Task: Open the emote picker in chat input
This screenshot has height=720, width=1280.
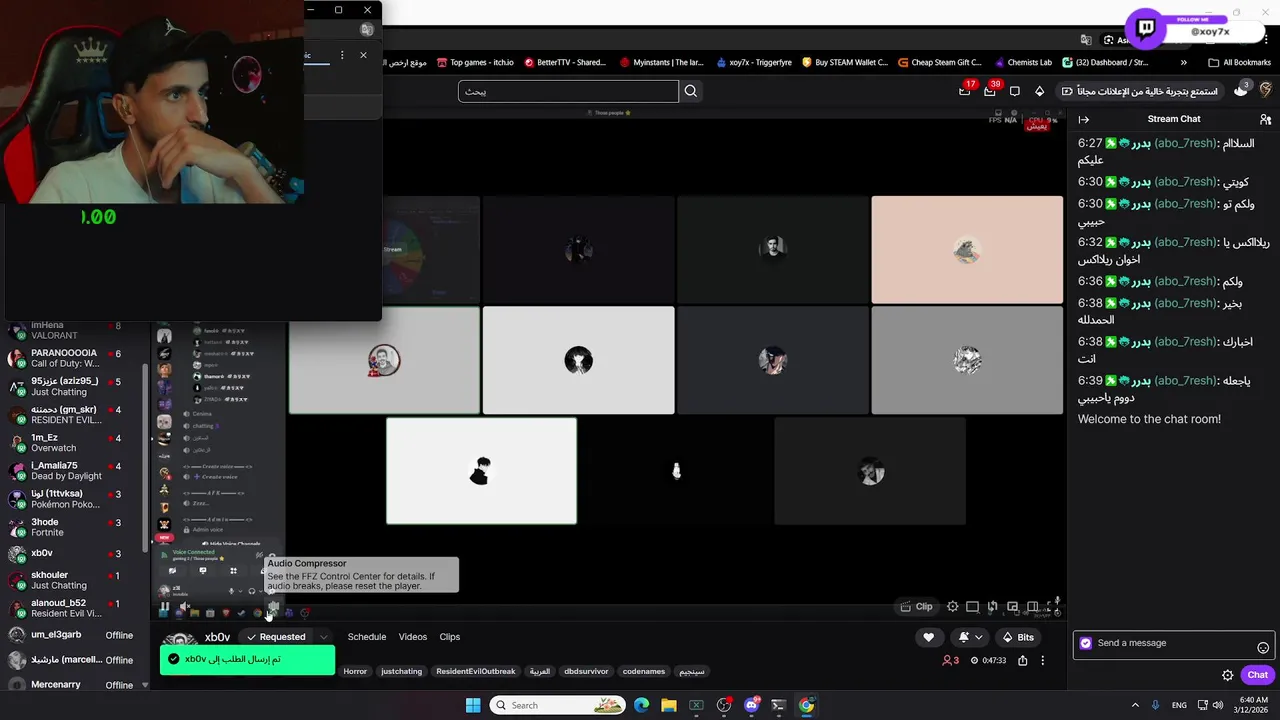Action: click(x=1263, y=647)
